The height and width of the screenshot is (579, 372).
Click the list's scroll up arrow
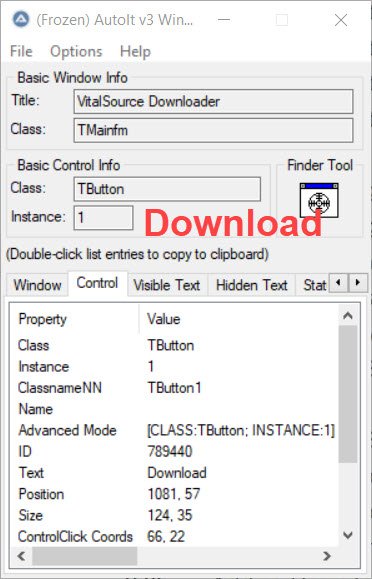coord(348,315)
